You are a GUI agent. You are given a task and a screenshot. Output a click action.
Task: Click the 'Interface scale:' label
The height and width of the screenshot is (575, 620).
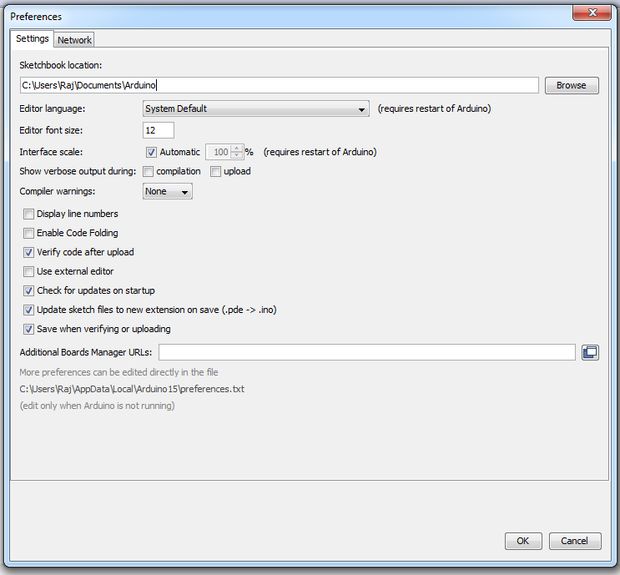pos(51,152)
